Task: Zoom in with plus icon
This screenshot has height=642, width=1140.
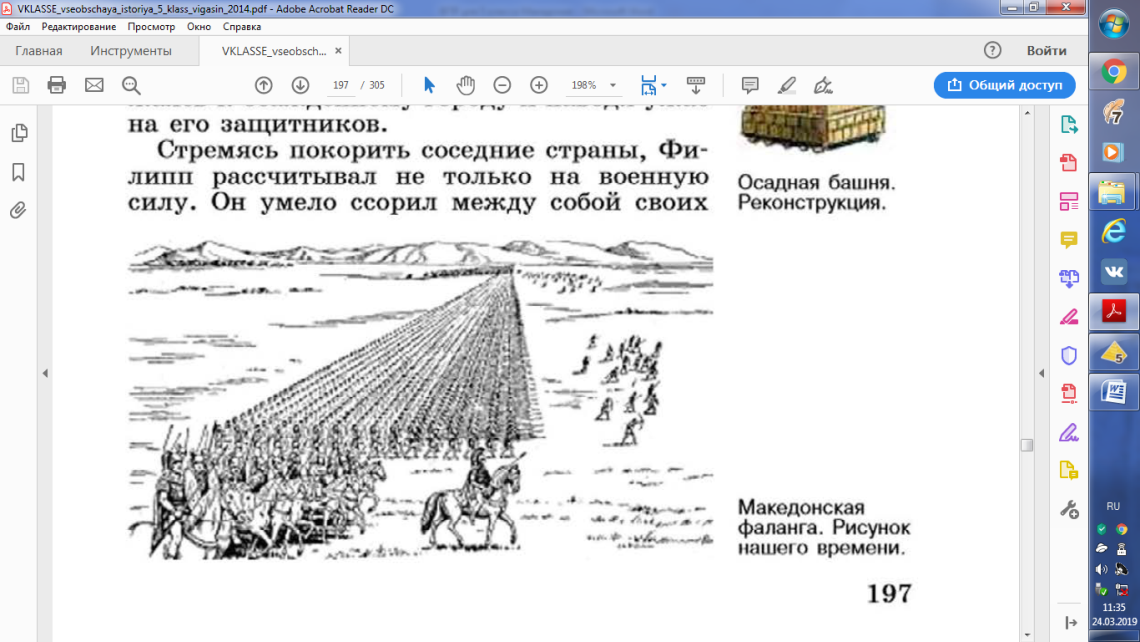Action: click(x=539, y=85)
